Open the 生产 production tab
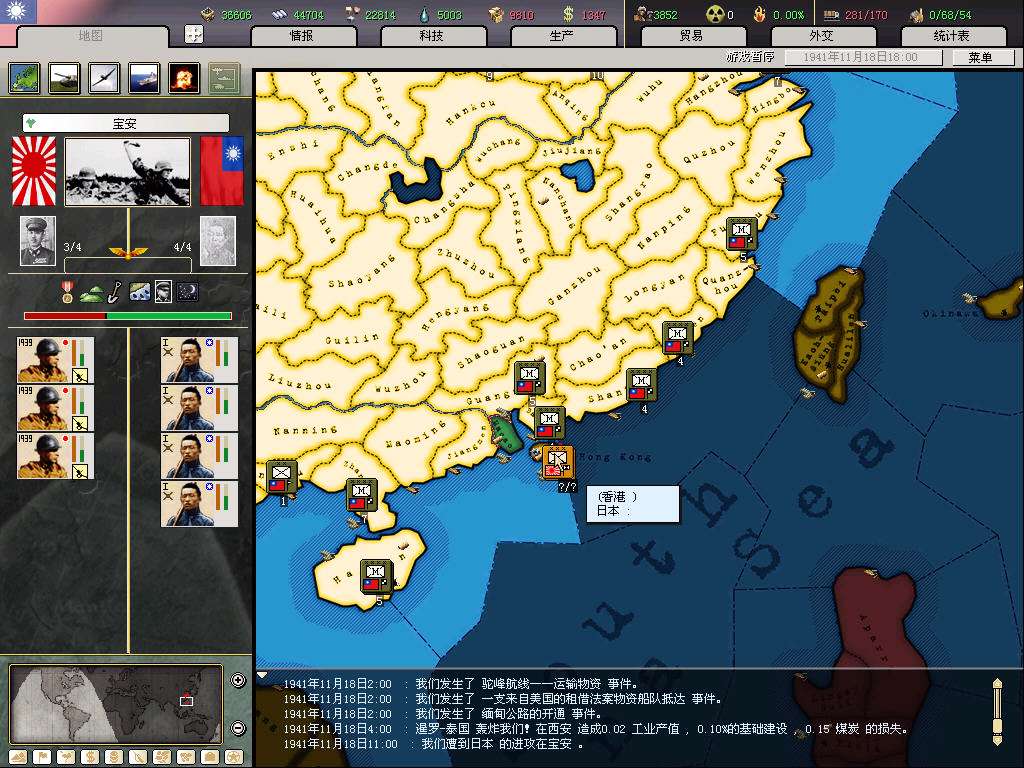1024x768 pixels. coord(562,36)
